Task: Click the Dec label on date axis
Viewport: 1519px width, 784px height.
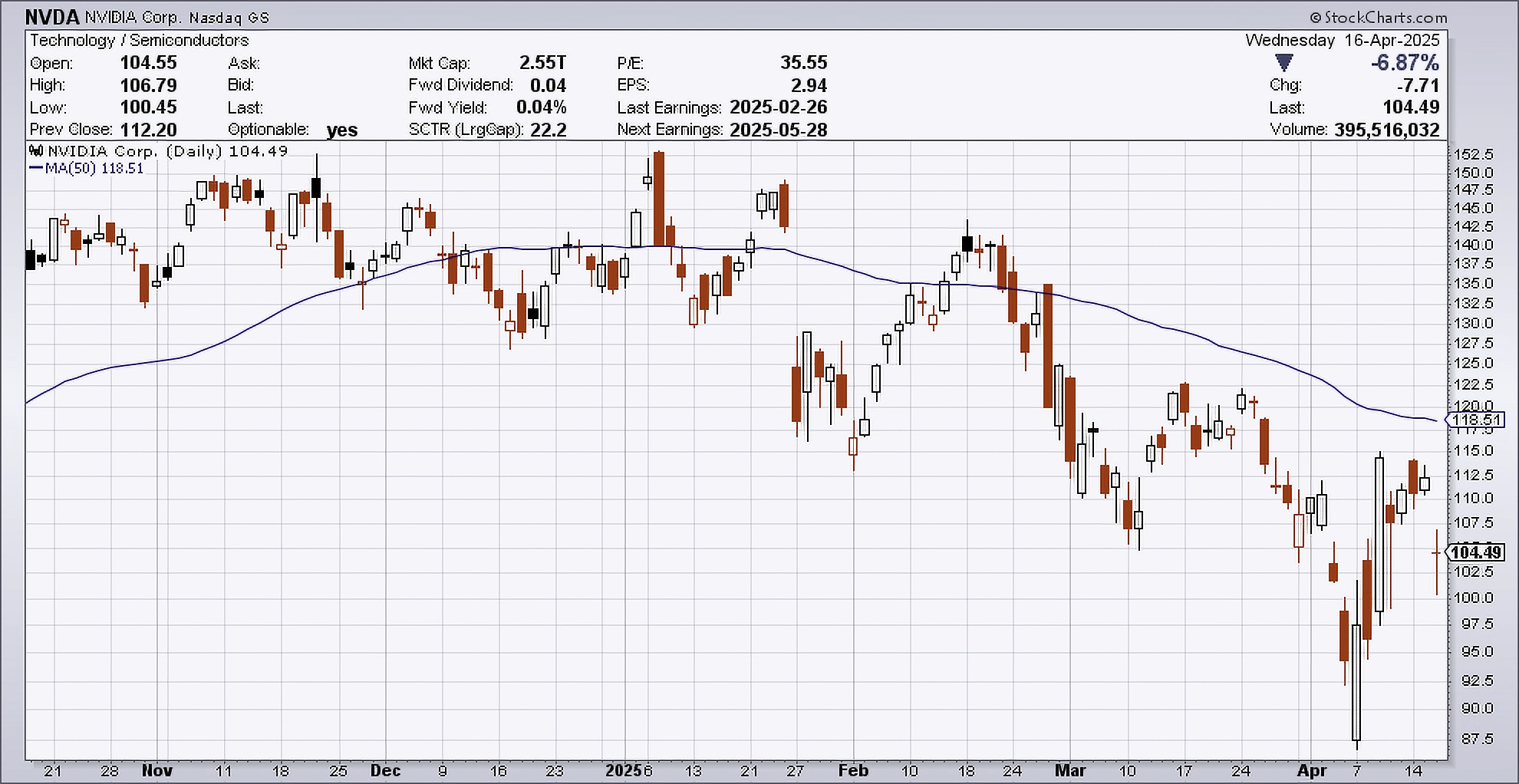Action: point(385,771)
